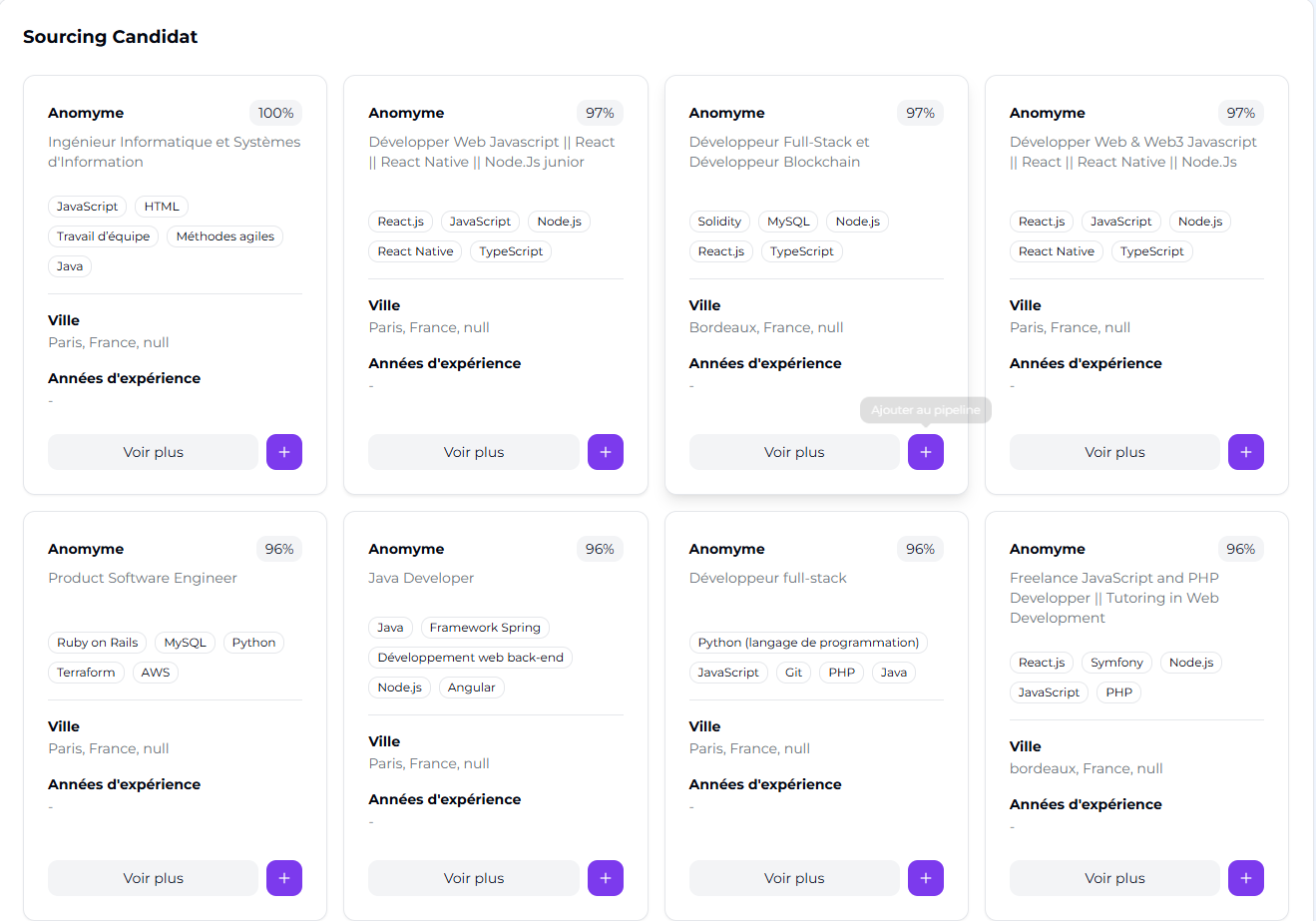Add the Web3 Javascript candidate to pipeline
Screen dimensions: 1316x921
tap(1246, 452)
